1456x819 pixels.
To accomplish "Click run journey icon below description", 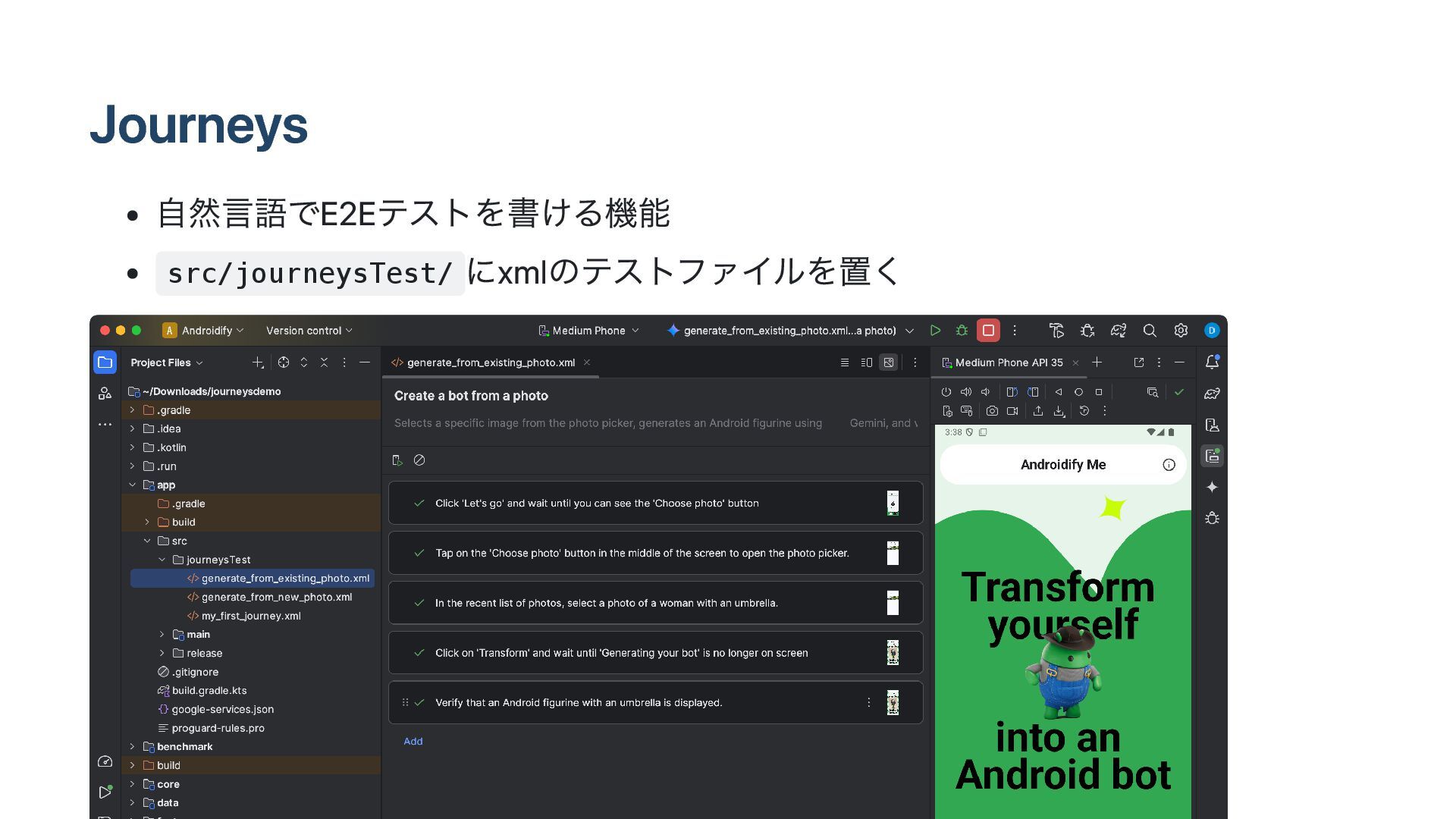I will [397, 460].
